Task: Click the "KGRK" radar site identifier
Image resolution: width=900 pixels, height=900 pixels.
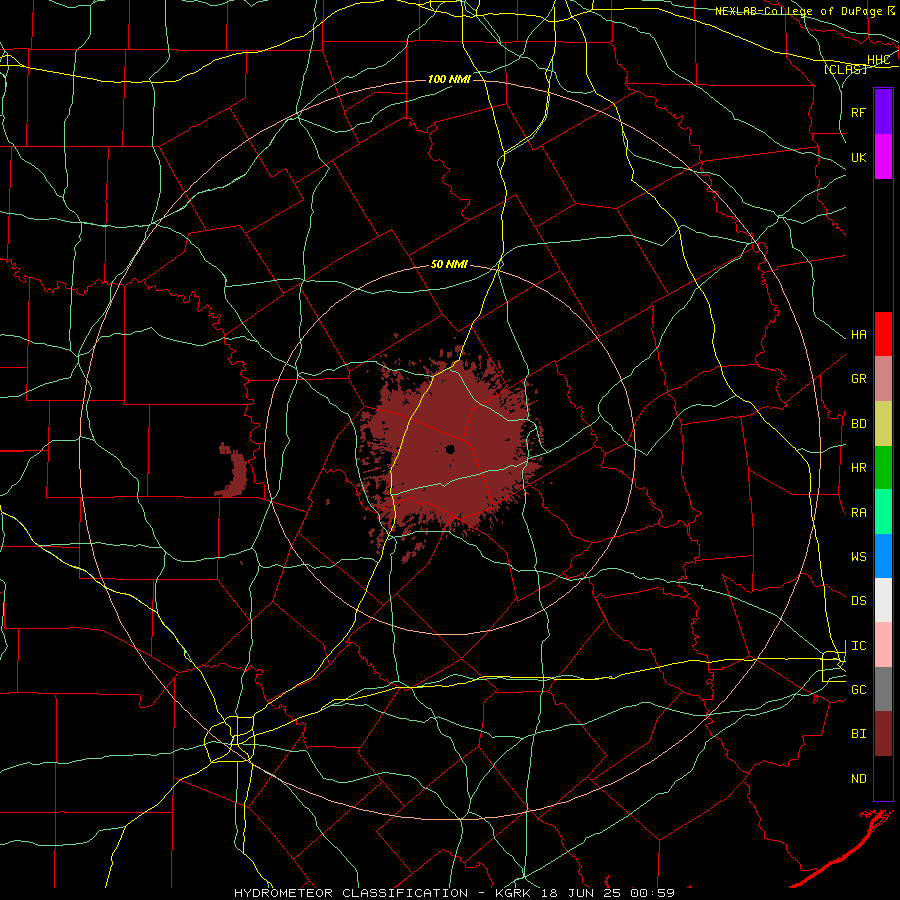Action: [513, 893]
